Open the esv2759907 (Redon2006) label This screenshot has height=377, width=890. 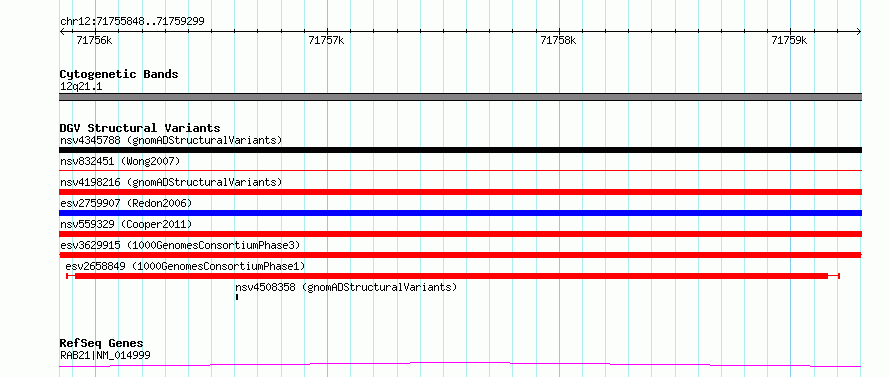coord(126,203)
